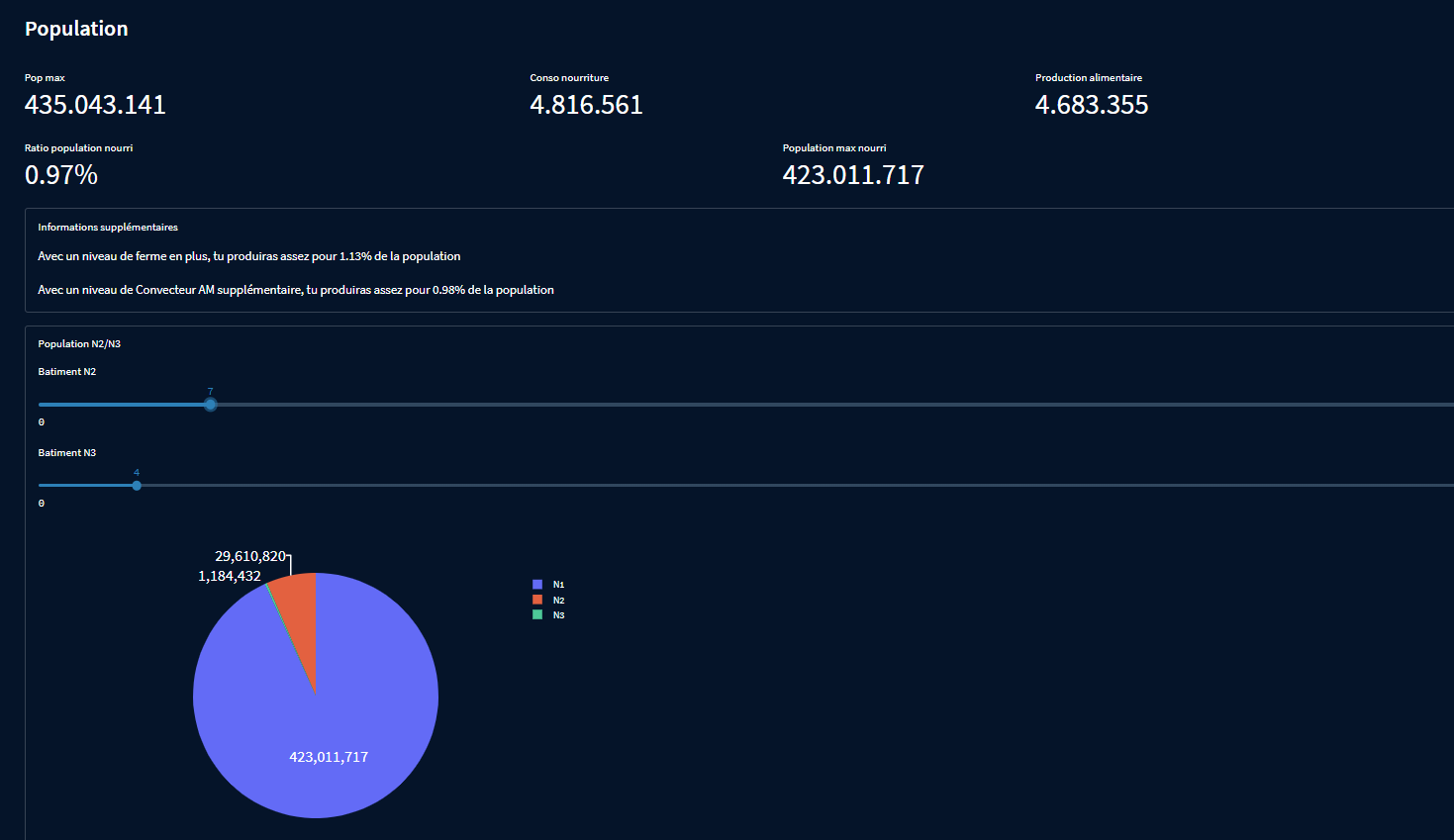Click the Conso nourriture label
This screenshot has height=840, width=1454.
(x=569, y=78)
